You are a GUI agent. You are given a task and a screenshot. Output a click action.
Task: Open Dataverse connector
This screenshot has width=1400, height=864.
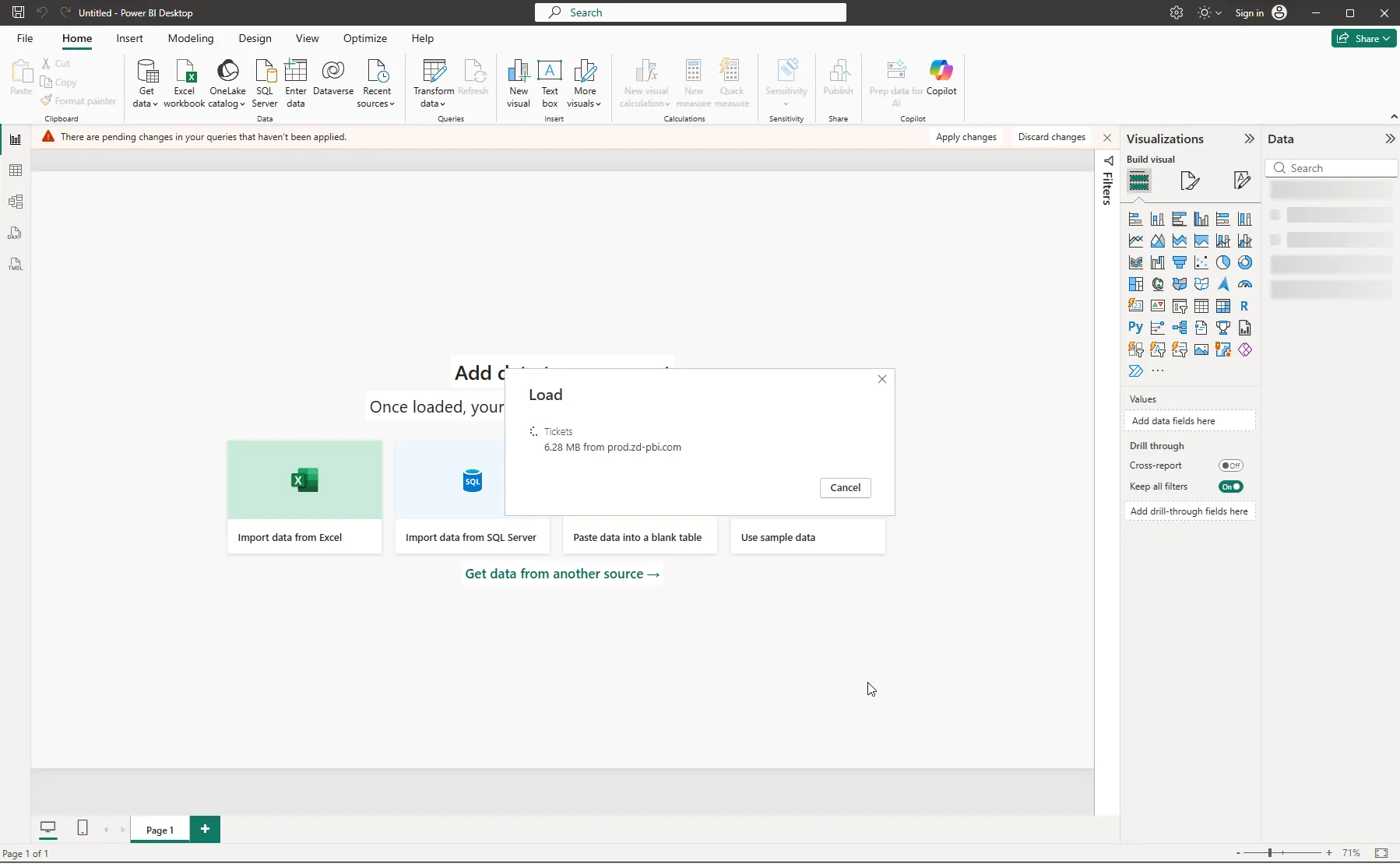(x=333, y=78)
